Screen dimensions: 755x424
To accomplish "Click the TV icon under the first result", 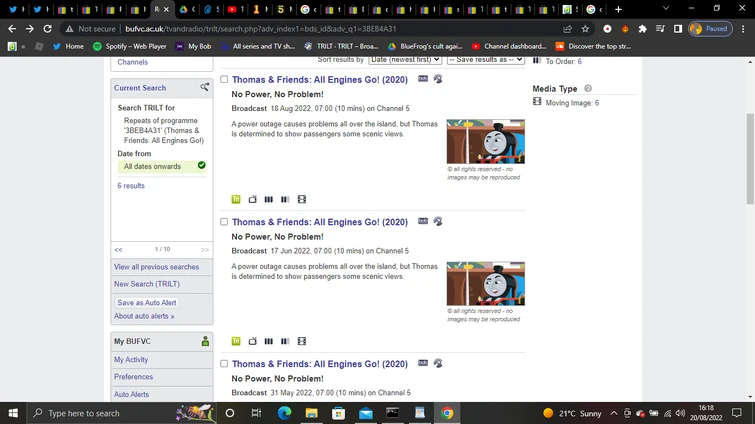I will [x=252, y=199].
